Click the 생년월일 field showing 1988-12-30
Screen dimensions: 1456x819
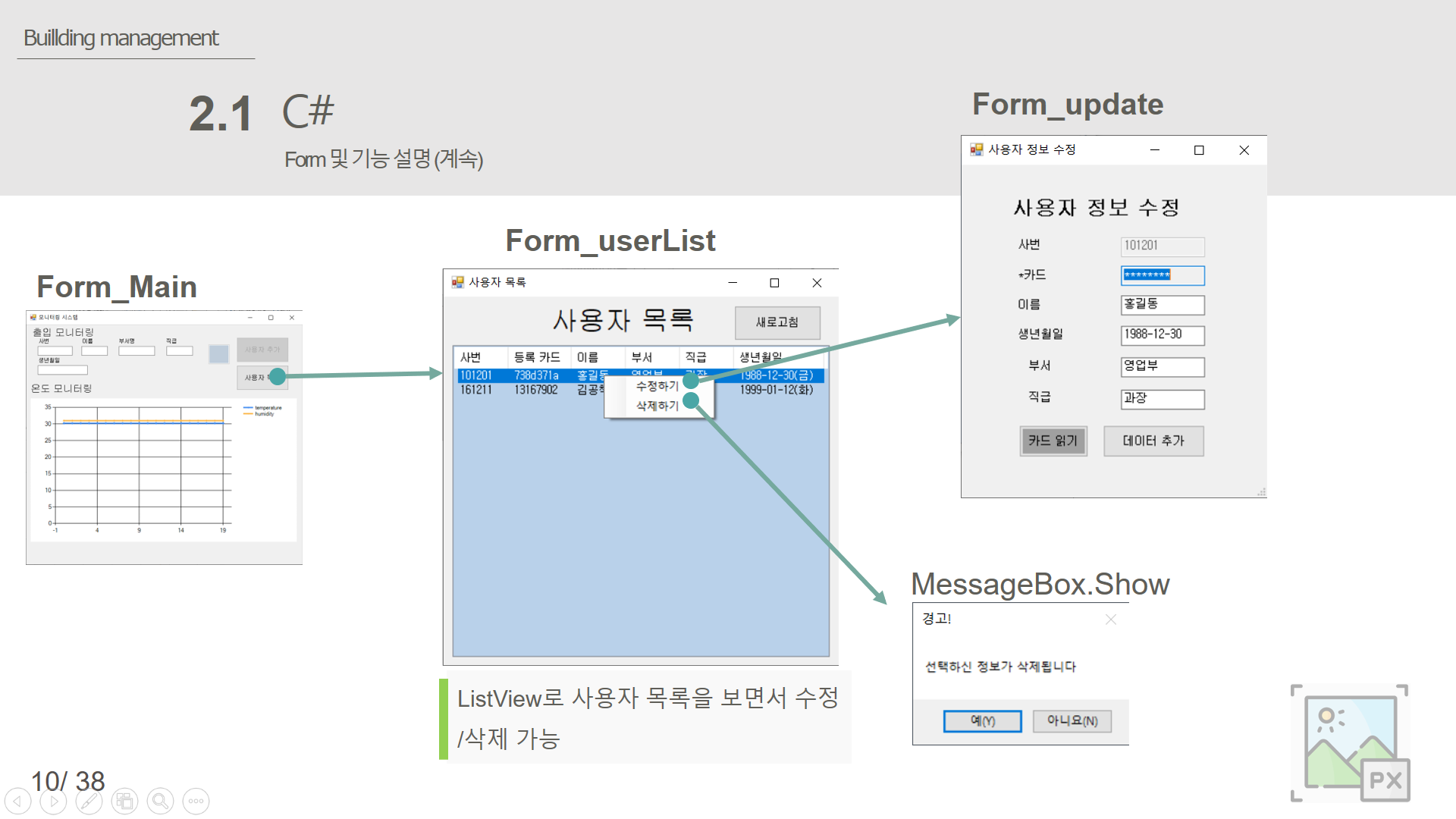coord(1162,334)
